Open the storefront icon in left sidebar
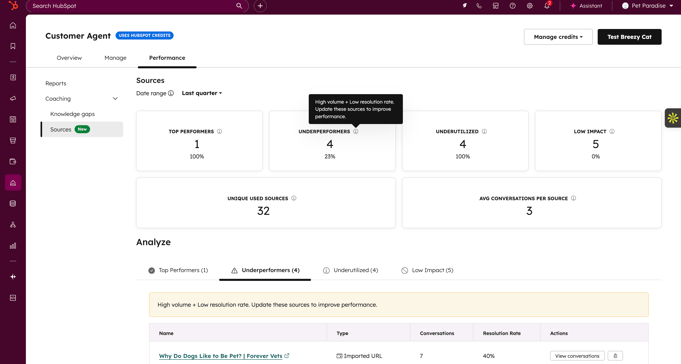Viewport: 681px width, 364px height. [13, 140]
